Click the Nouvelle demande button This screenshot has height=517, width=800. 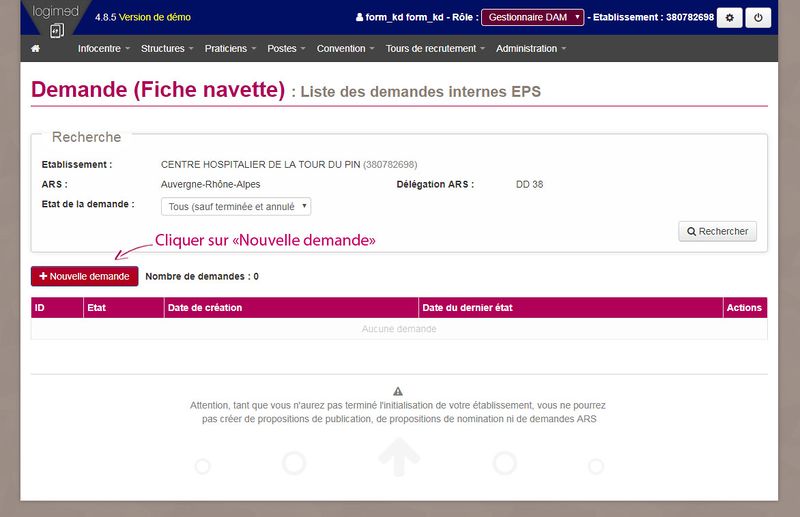[x=85, y=277]
